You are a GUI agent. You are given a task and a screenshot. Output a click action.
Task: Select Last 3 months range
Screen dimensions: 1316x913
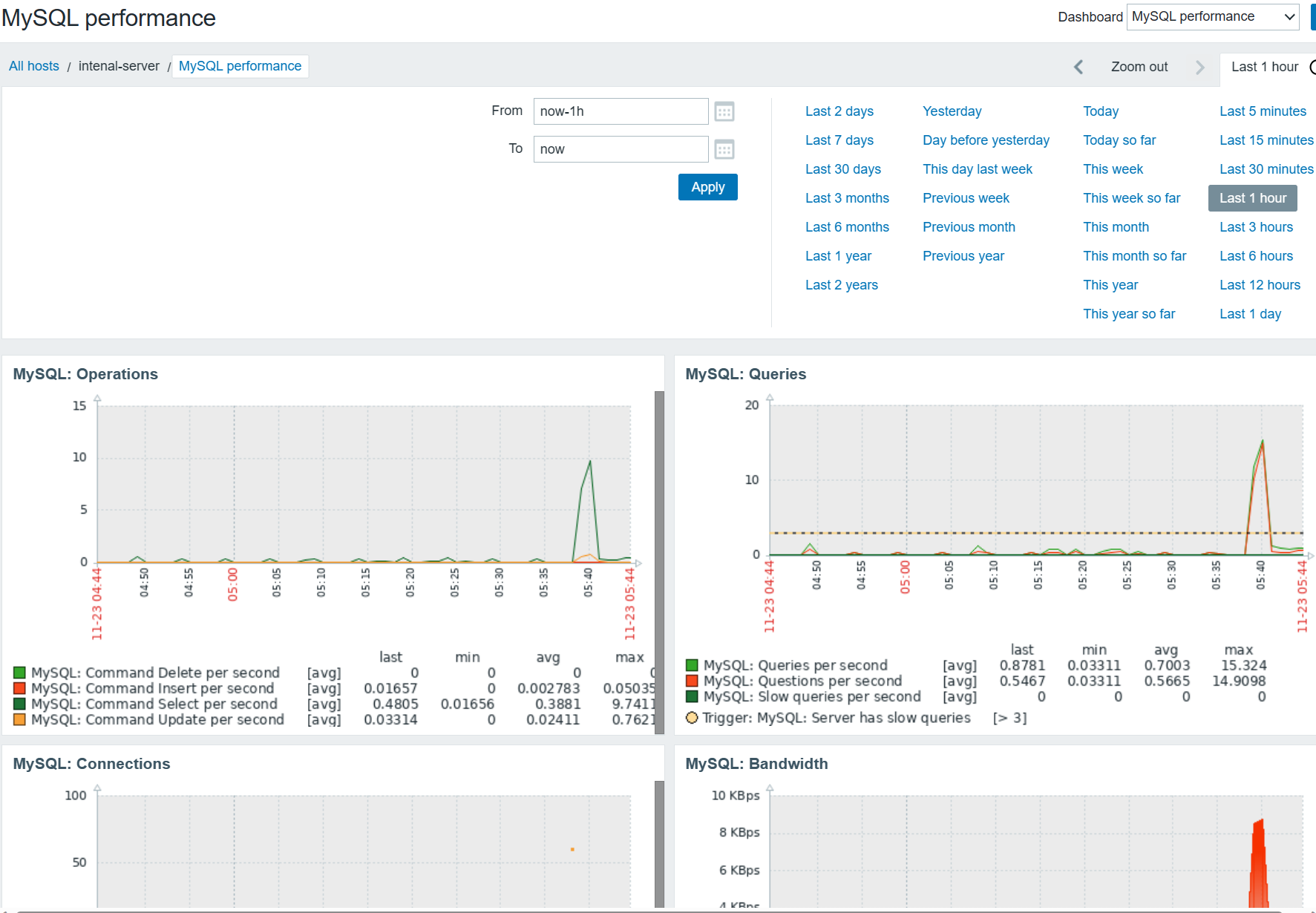pos(847,198)
